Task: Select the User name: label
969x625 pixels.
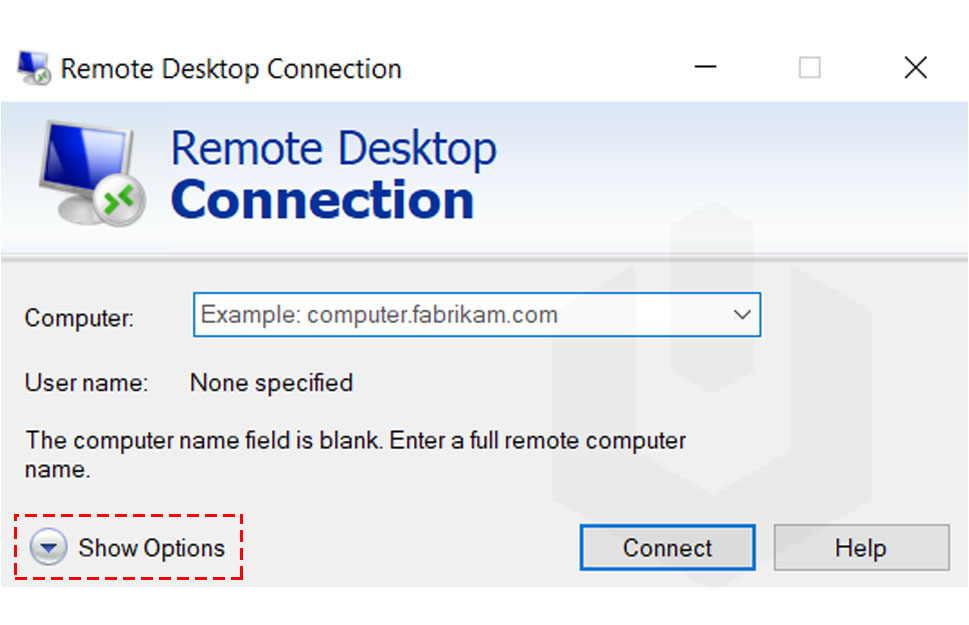Action: [x=87, y=383]
